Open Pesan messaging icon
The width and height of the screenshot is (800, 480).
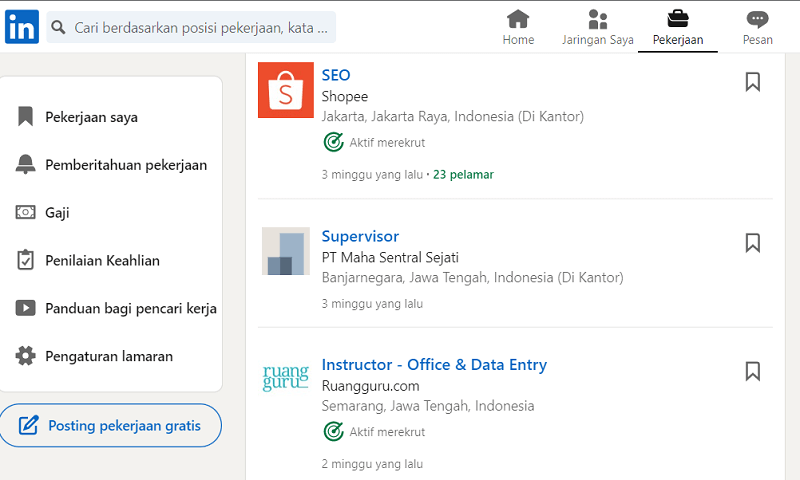757,19
